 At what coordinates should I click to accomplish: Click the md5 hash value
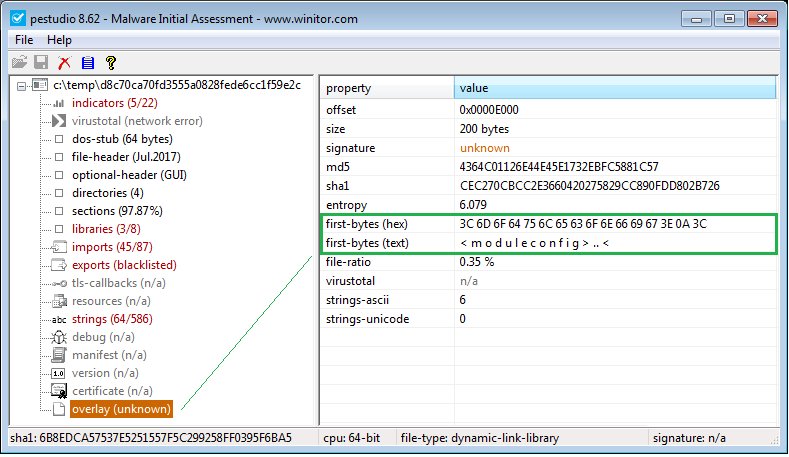pyautogui.click(x=559, y=167)
